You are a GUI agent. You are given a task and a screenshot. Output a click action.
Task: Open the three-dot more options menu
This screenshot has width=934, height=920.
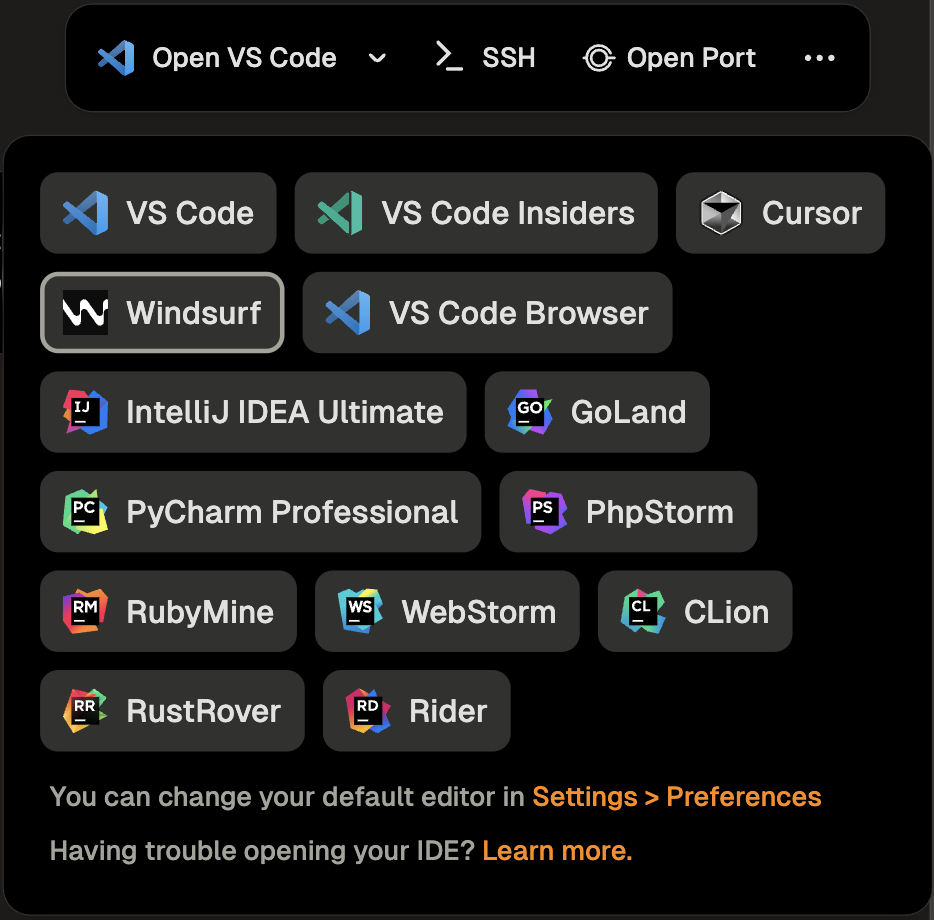click(820, 58)
